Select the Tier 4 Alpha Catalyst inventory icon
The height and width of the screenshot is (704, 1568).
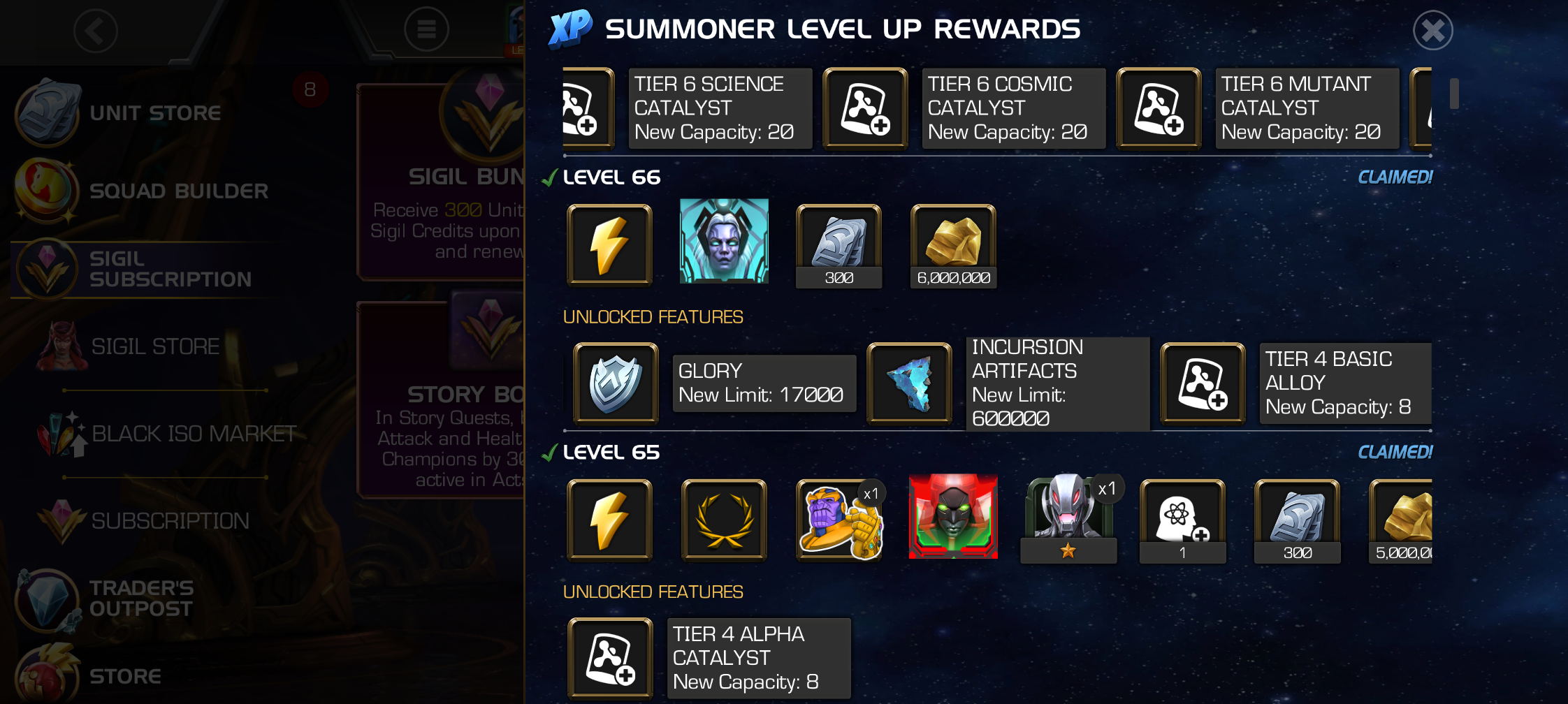pos(610,659)
